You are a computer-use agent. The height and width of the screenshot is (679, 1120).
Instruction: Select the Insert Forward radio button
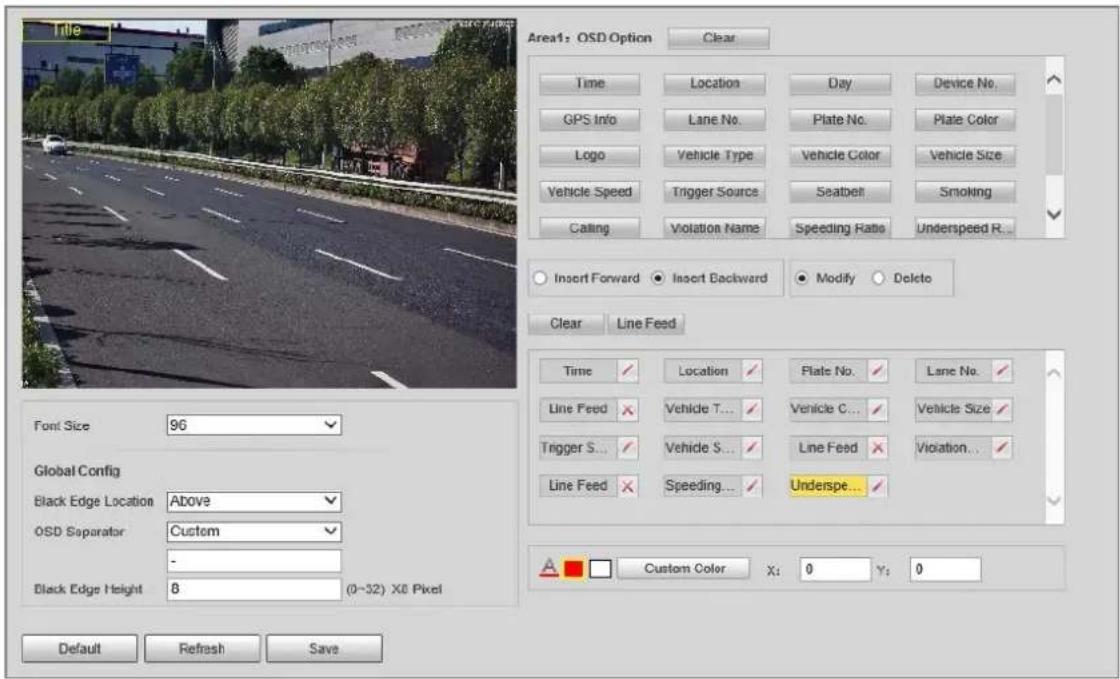point(540,278)
